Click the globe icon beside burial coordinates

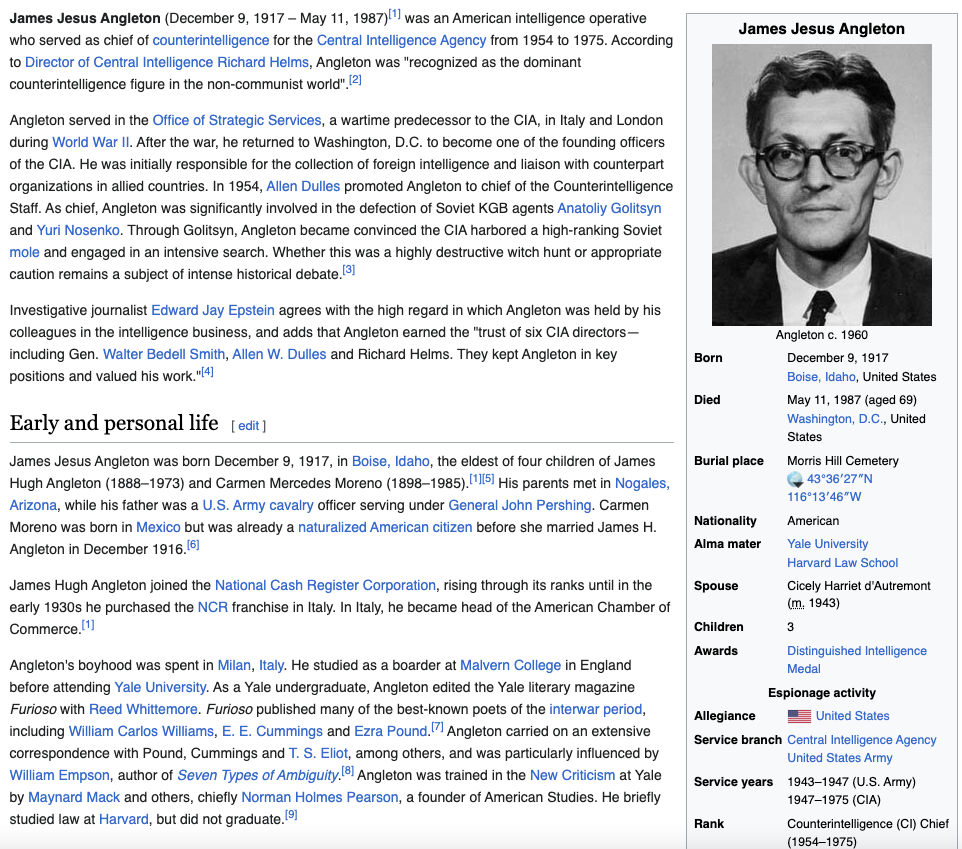click(x=795, y=479)
